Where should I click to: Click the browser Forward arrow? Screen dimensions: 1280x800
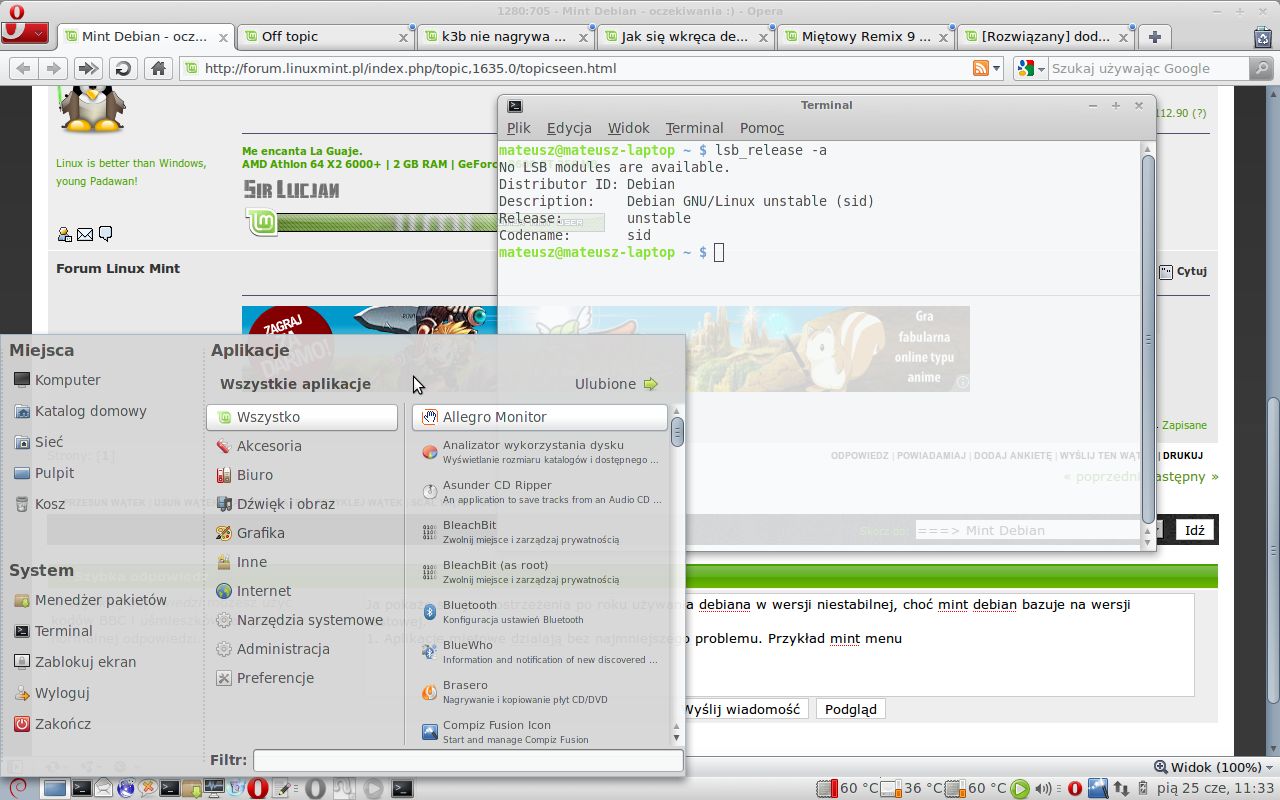[52, 68]
